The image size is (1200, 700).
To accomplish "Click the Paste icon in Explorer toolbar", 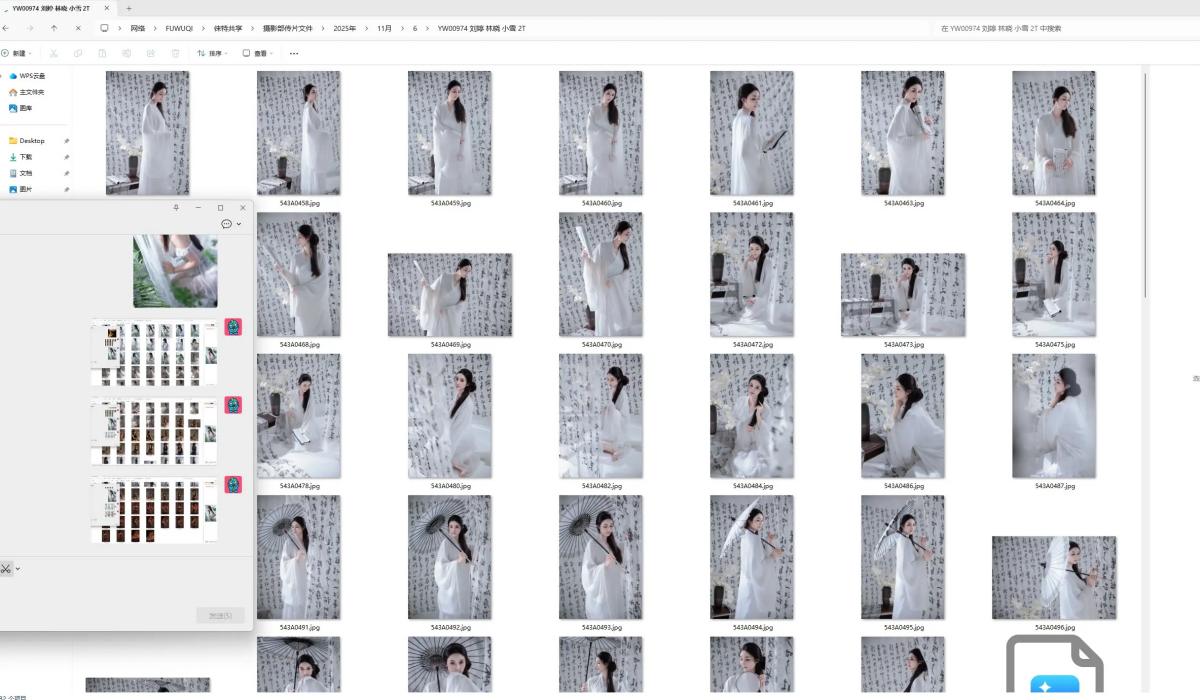I will coord(102,53).
